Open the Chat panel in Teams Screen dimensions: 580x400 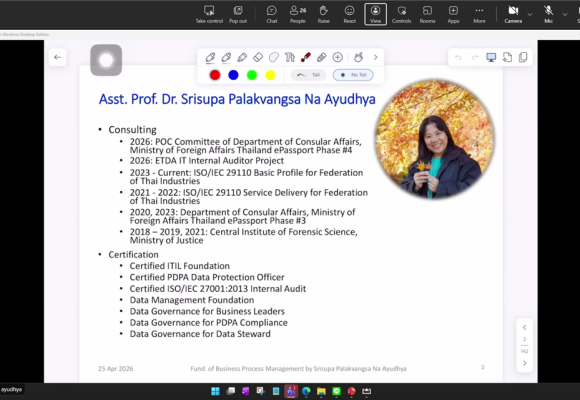coord(272,14)
